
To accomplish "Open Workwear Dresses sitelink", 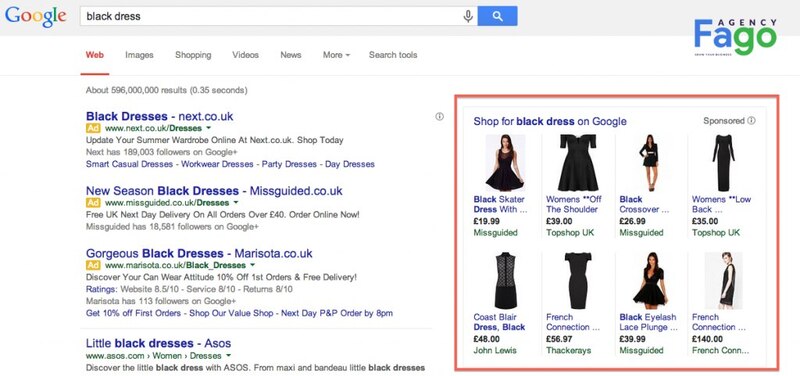I will point(217,164).
